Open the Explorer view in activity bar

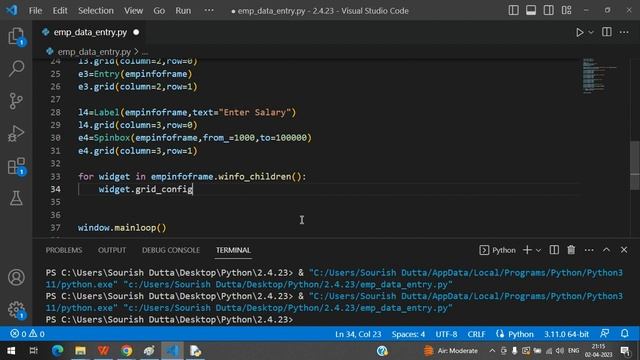(x=16, y=36)
